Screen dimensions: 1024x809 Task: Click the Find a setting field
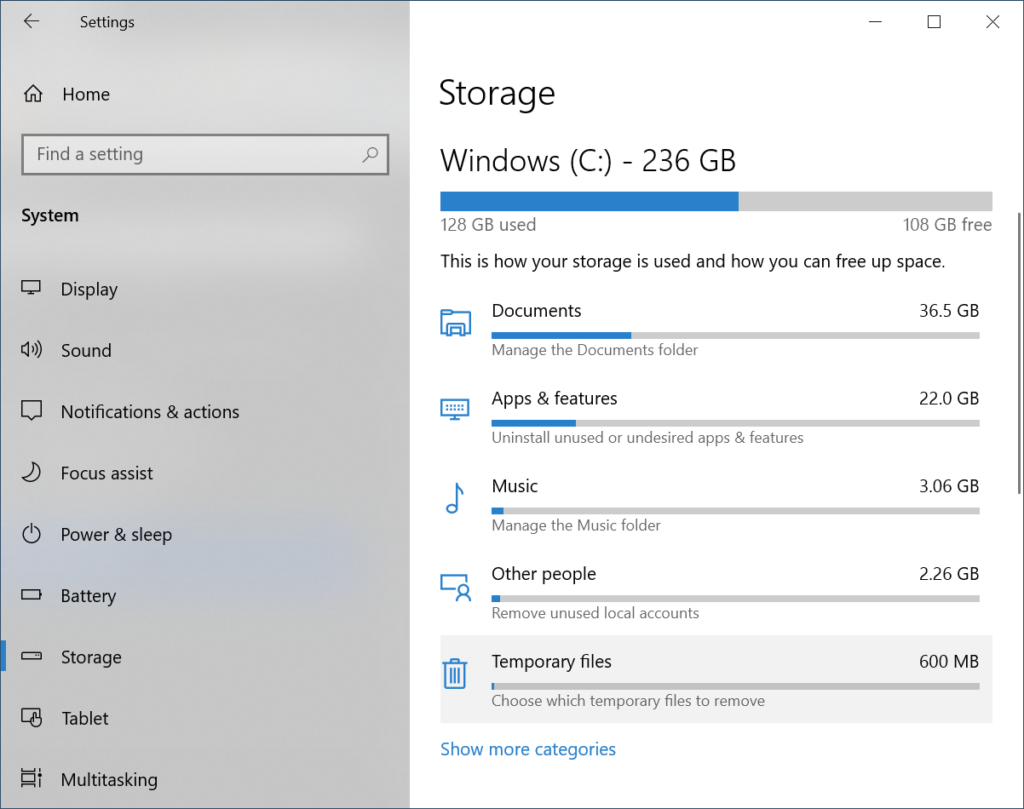pyautogui.click(x=205, y=155)
